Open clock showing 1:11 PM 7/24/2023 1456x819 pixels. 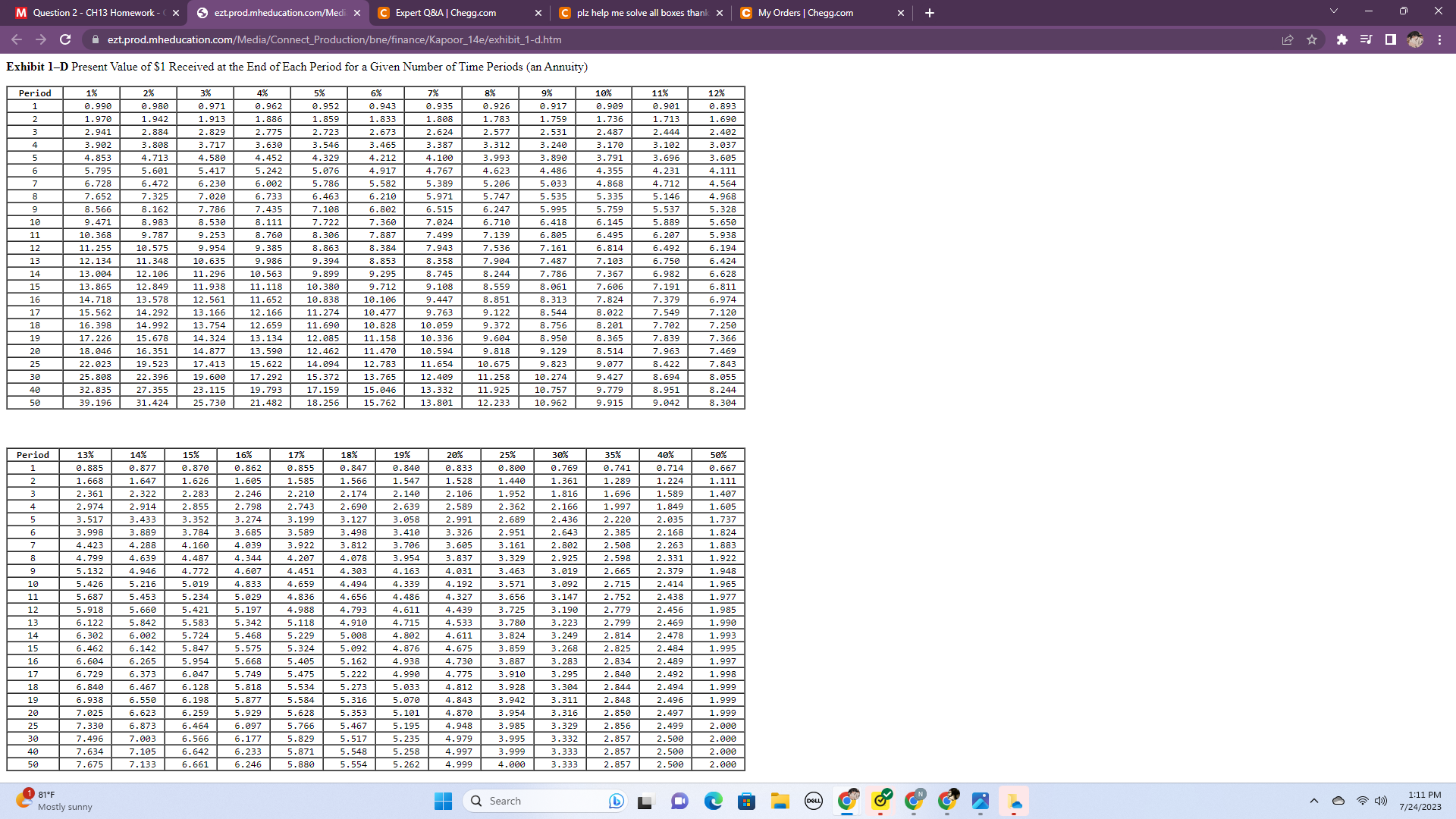1420,801
